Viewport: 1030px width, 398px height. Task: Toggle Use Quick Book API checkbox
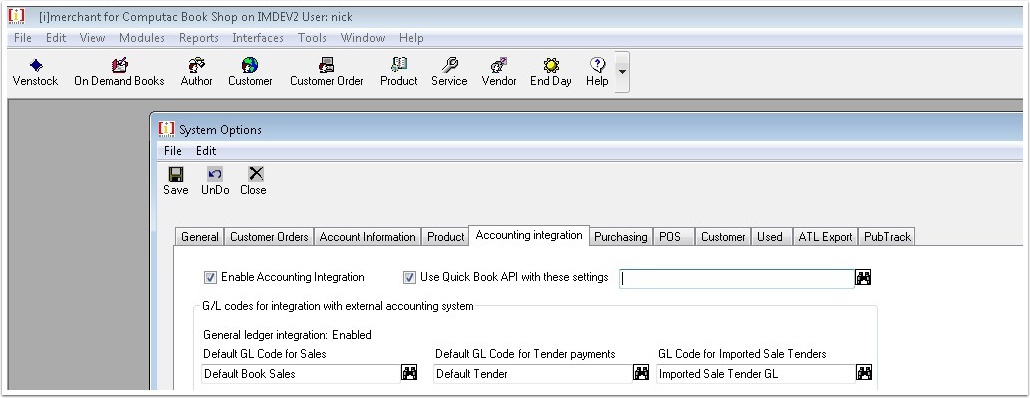point(409,277)
